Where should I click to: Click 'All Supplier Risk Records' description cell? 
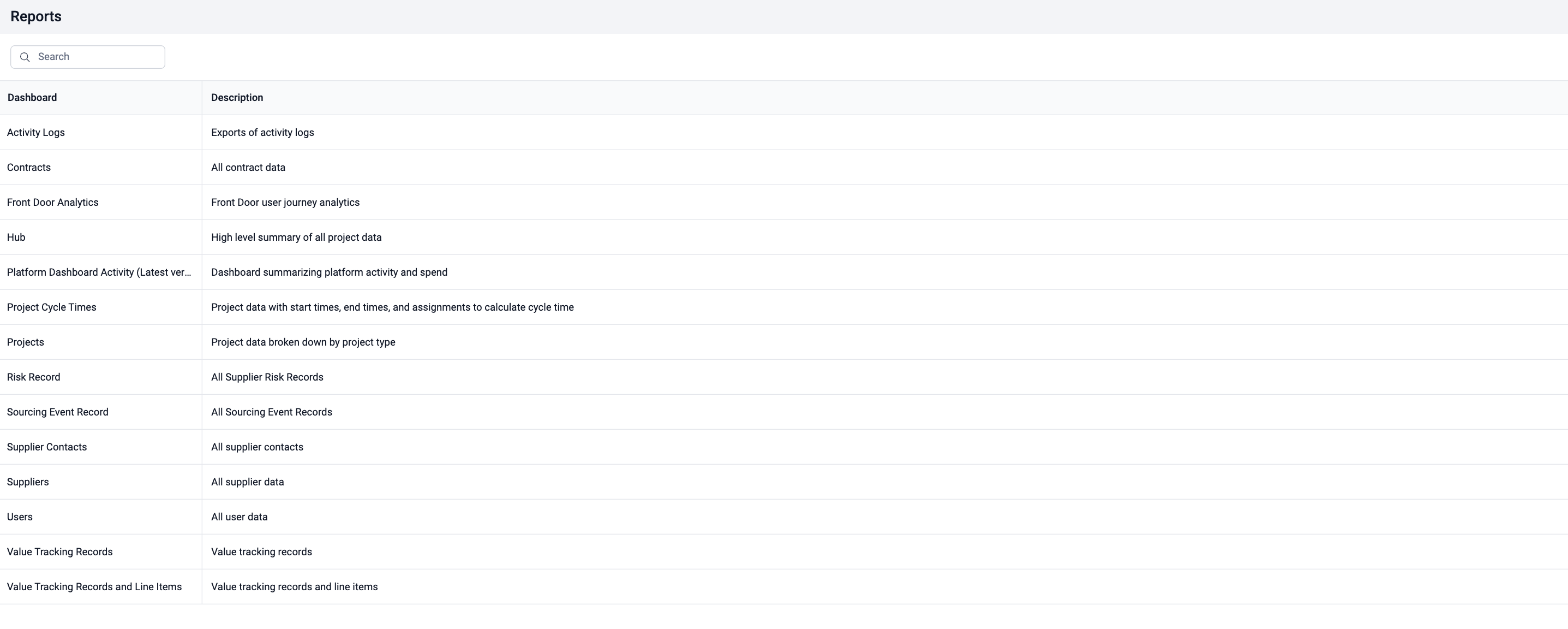click(x=267, y=377)
